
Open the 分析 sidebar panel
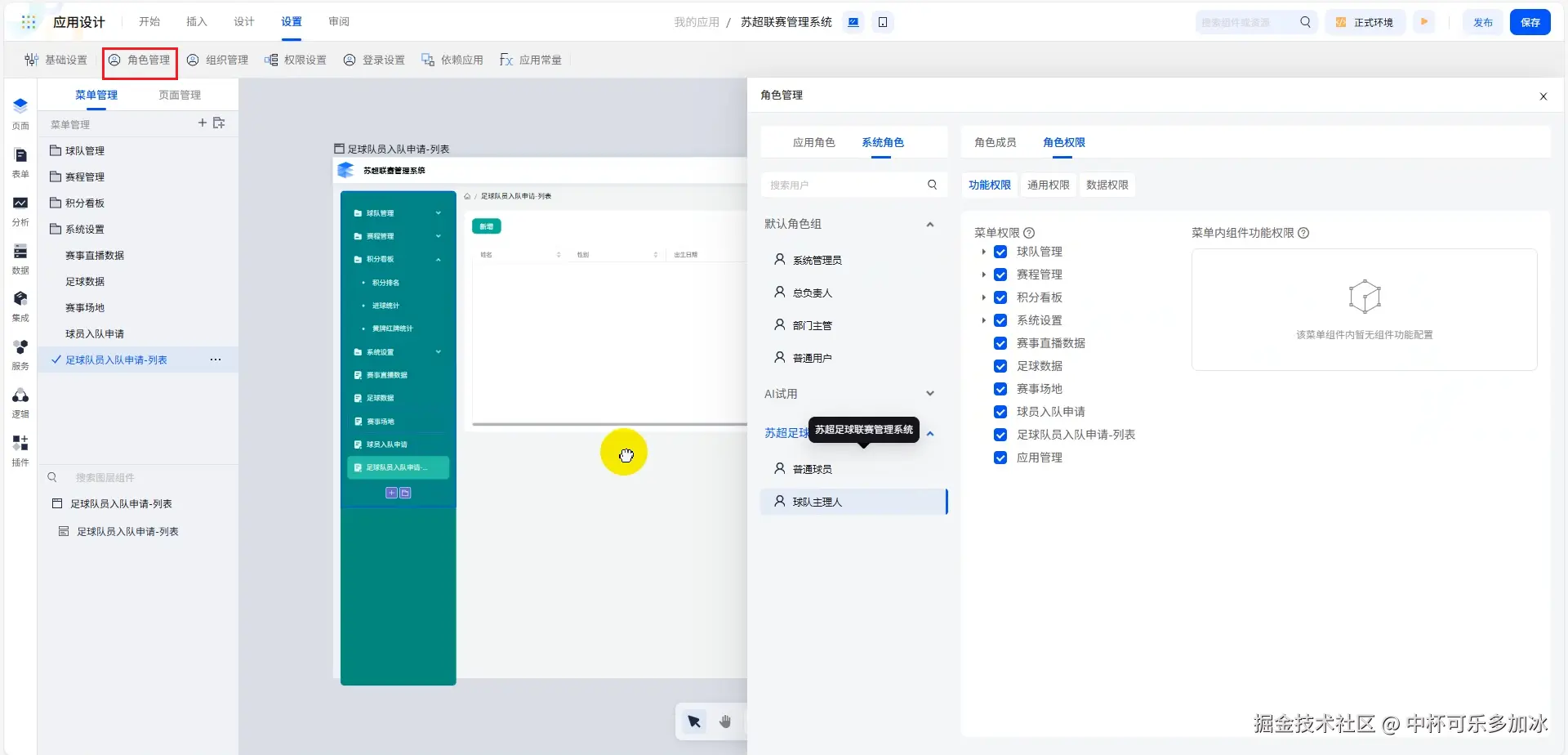pyautogui.click(x=20, y=210)
